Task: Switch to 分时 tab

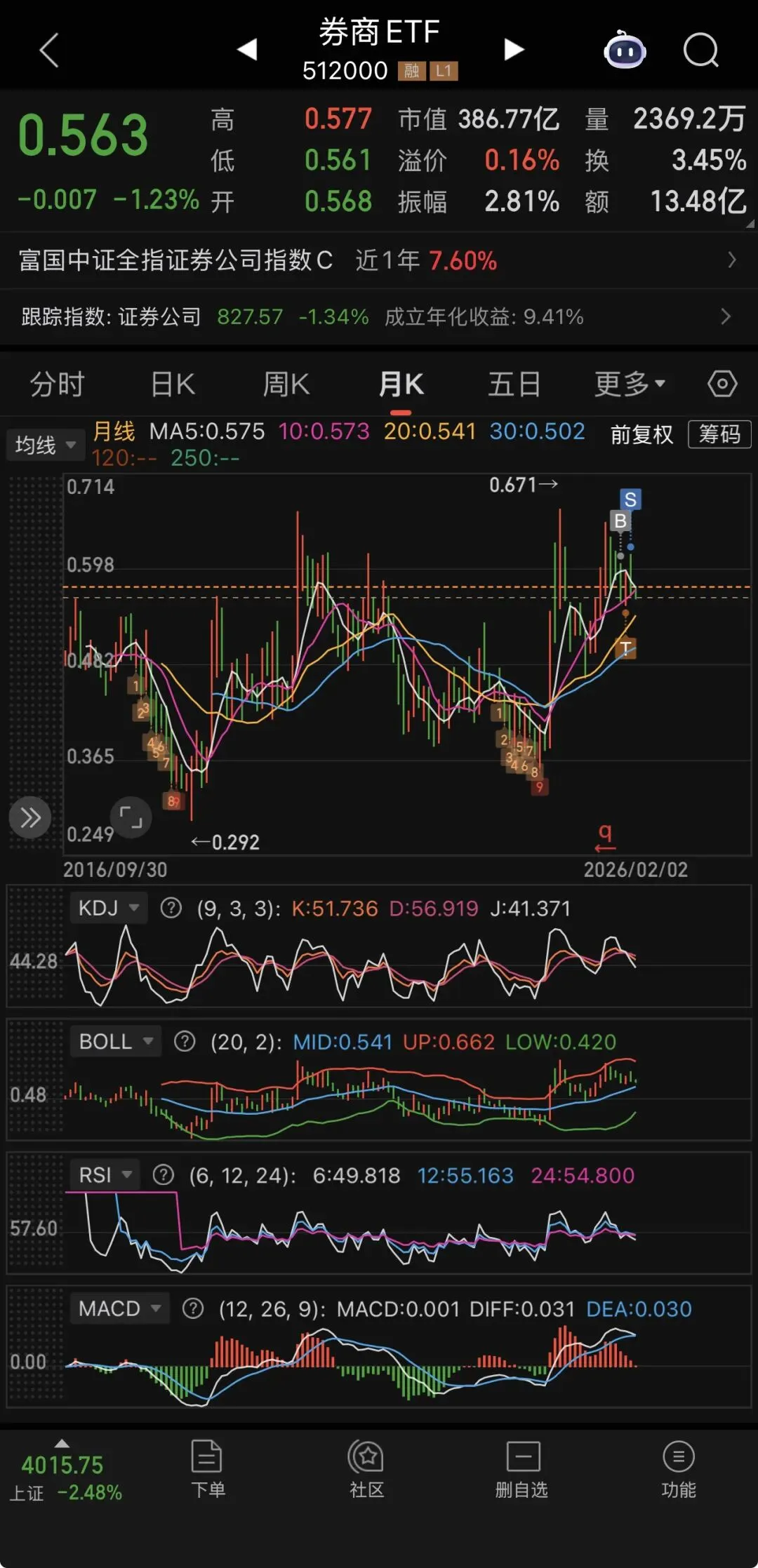Action: (x=58, y=384)
